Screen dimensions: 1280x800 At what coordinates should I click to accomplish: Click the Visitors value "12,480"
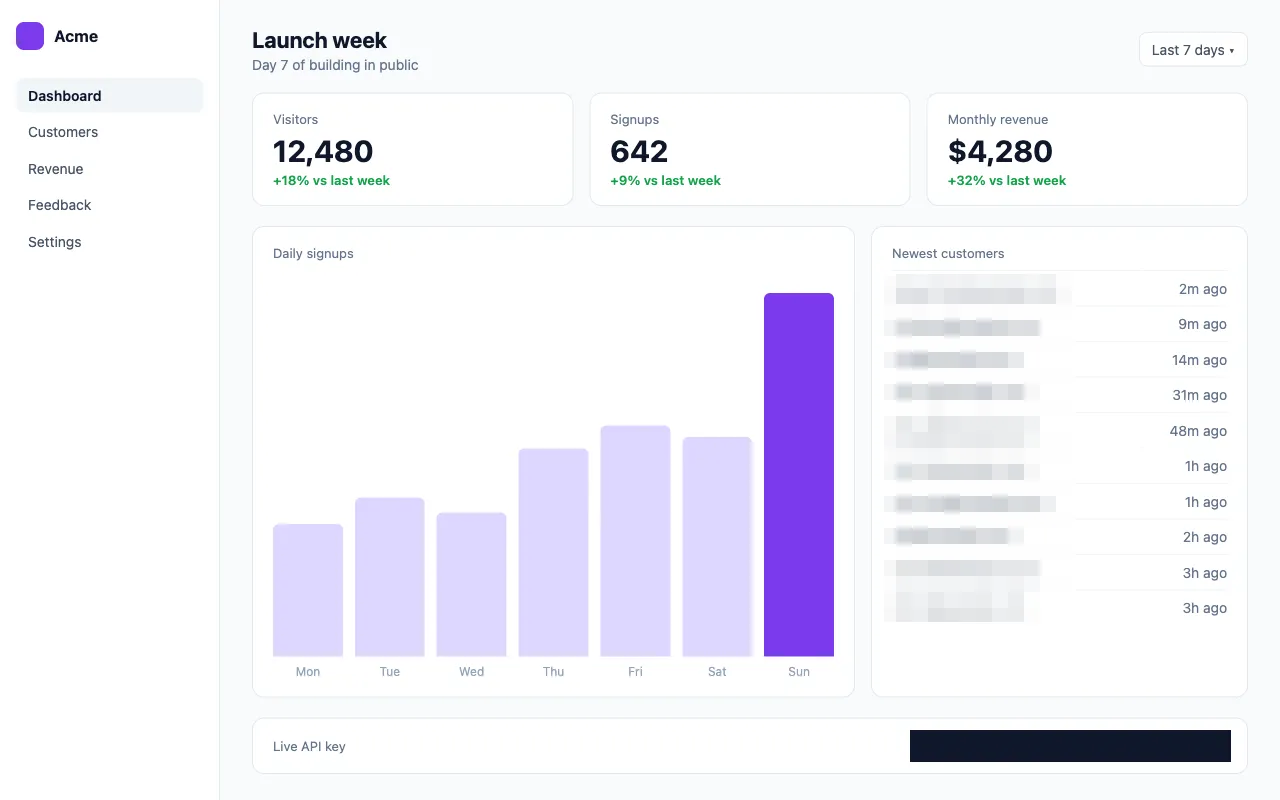tap(323, 151)
